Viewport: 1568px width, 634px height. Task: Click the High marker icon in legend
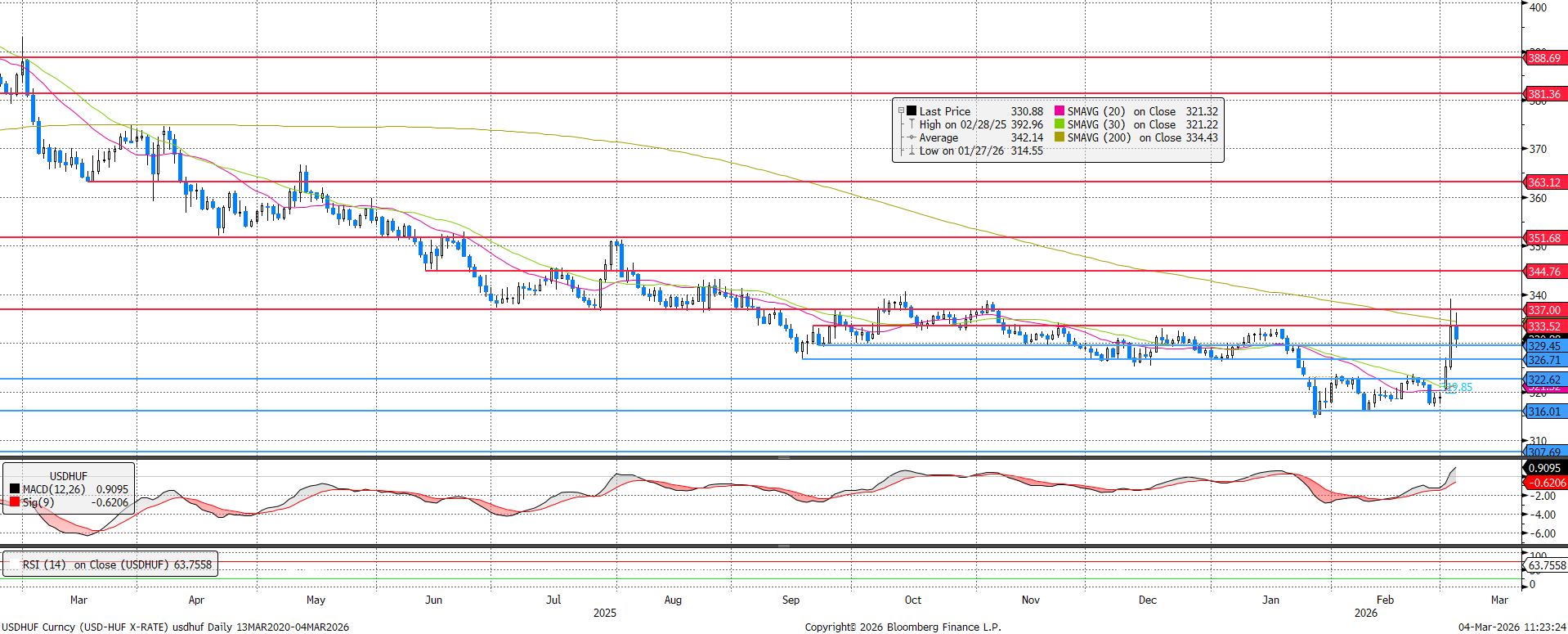click(911, 124)
